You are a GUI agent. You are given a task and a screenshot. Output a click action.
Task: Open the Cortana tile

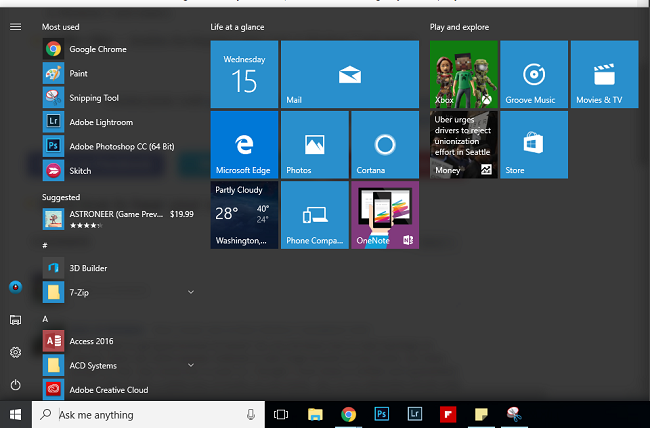(385, 145)
